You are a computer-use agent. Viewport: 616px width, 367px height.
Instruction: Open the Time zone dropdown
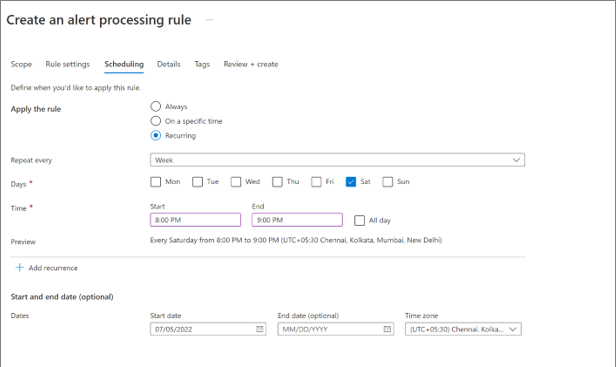click(x=463, y=329)
